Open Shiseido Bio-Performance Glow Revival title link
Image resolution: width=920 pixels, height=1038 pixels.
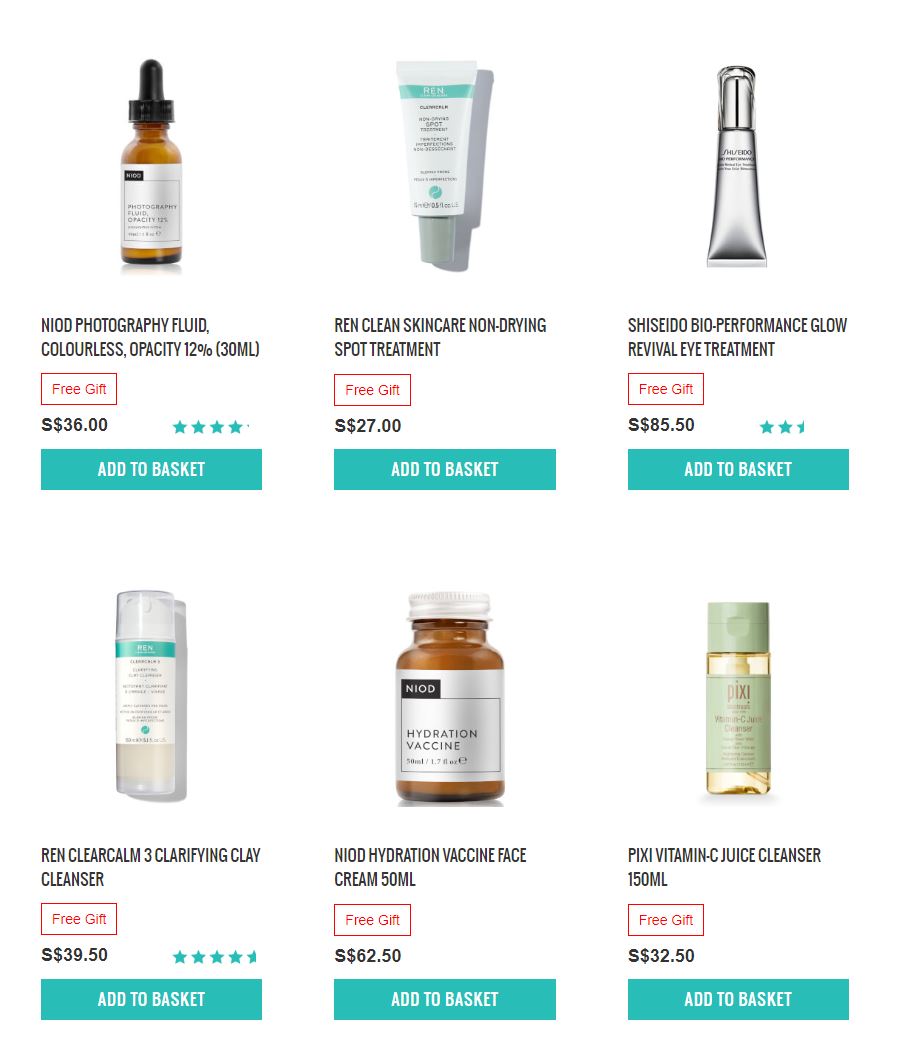(737, 337)
